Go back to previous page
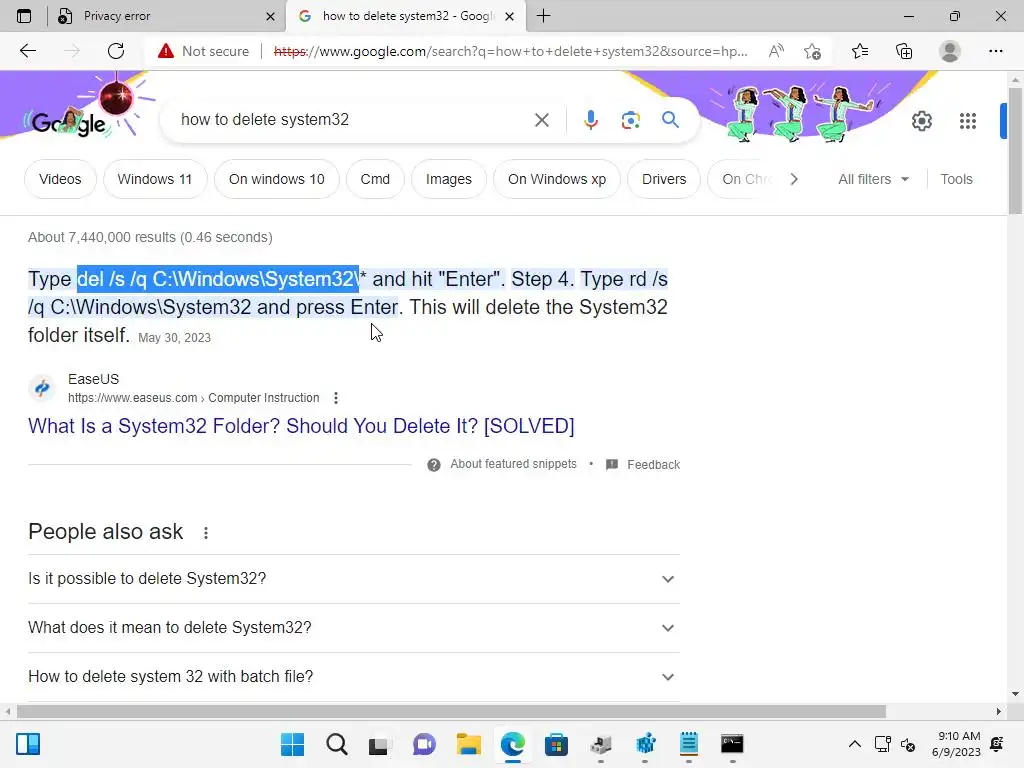The height and width of the screenshot is (768, 1024). pos(27,51)
